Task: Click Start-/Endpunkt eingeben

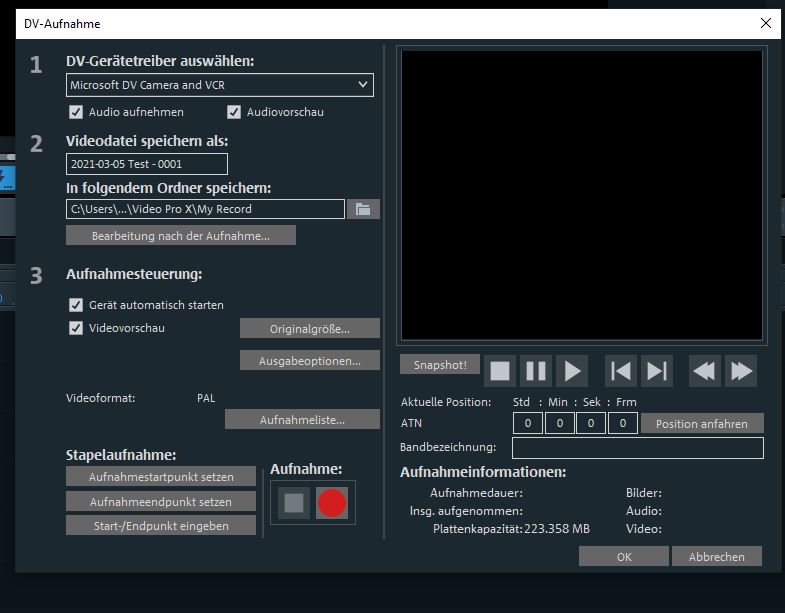Action: click(161, 525)
